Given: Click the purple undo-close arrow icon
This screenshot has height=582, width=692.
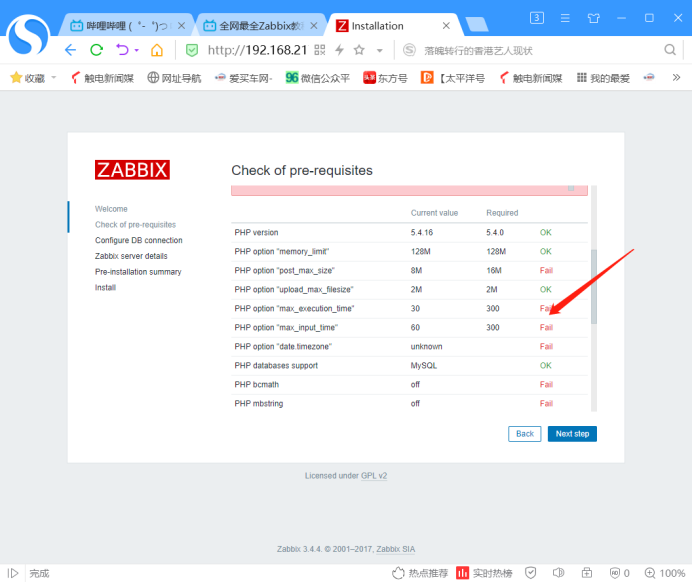Looking at the screenshot, I should tap(122, 50).
